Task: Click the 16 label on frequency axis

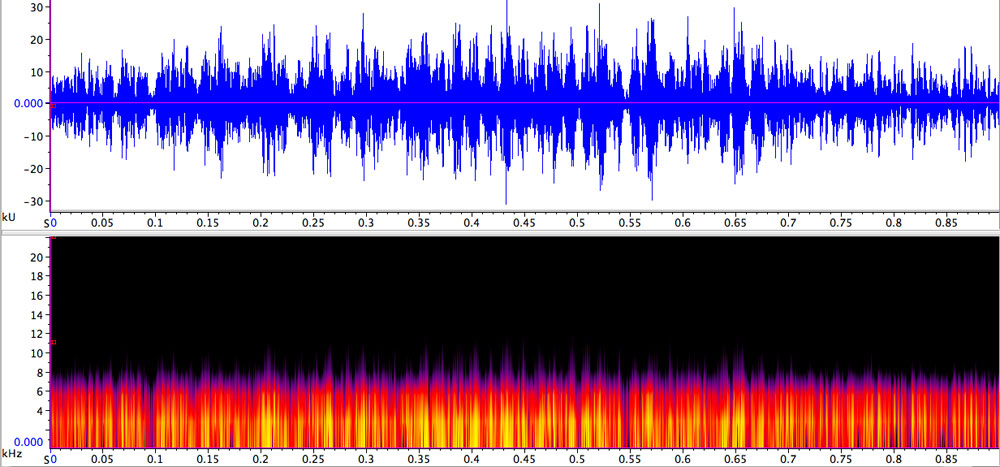Action: (x=37, y=295)
